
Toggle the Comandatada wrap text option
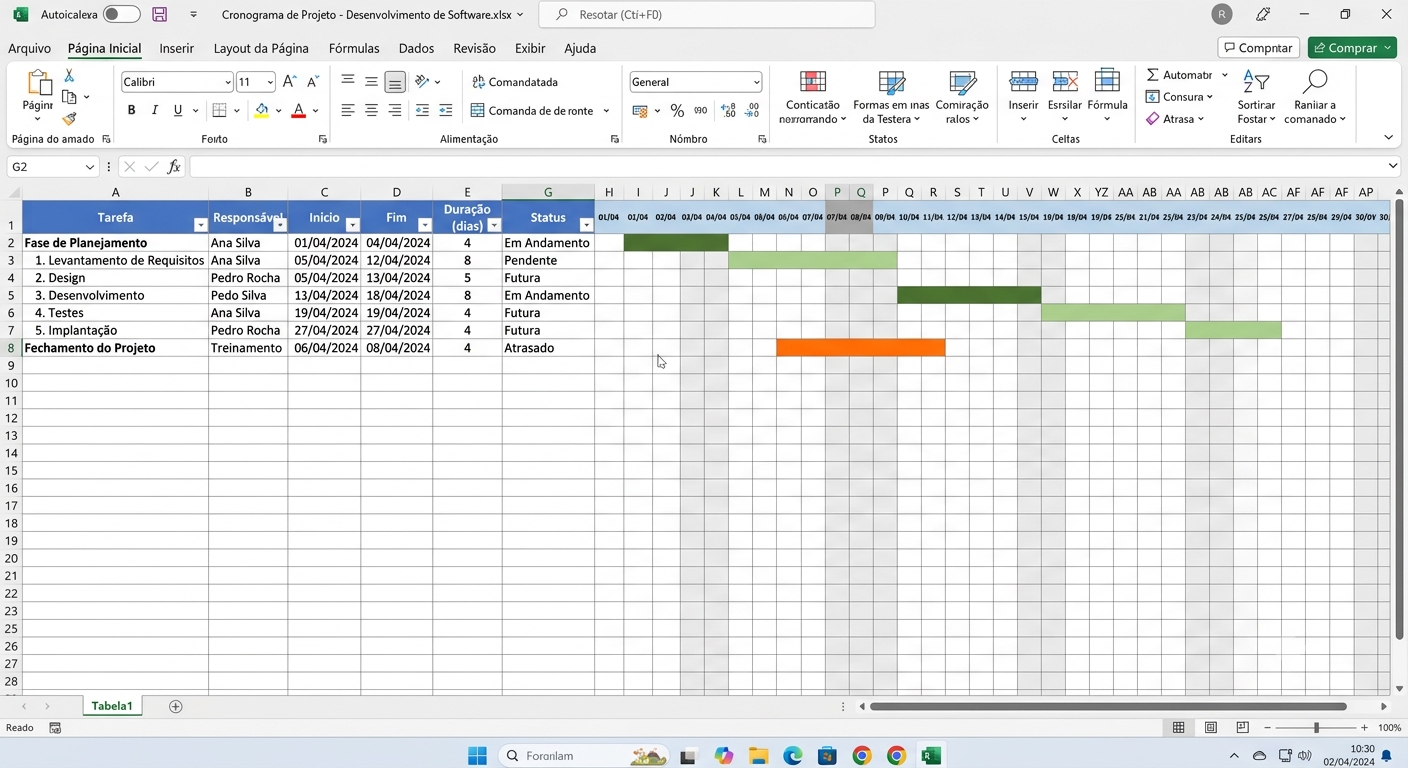coord(515,82)
